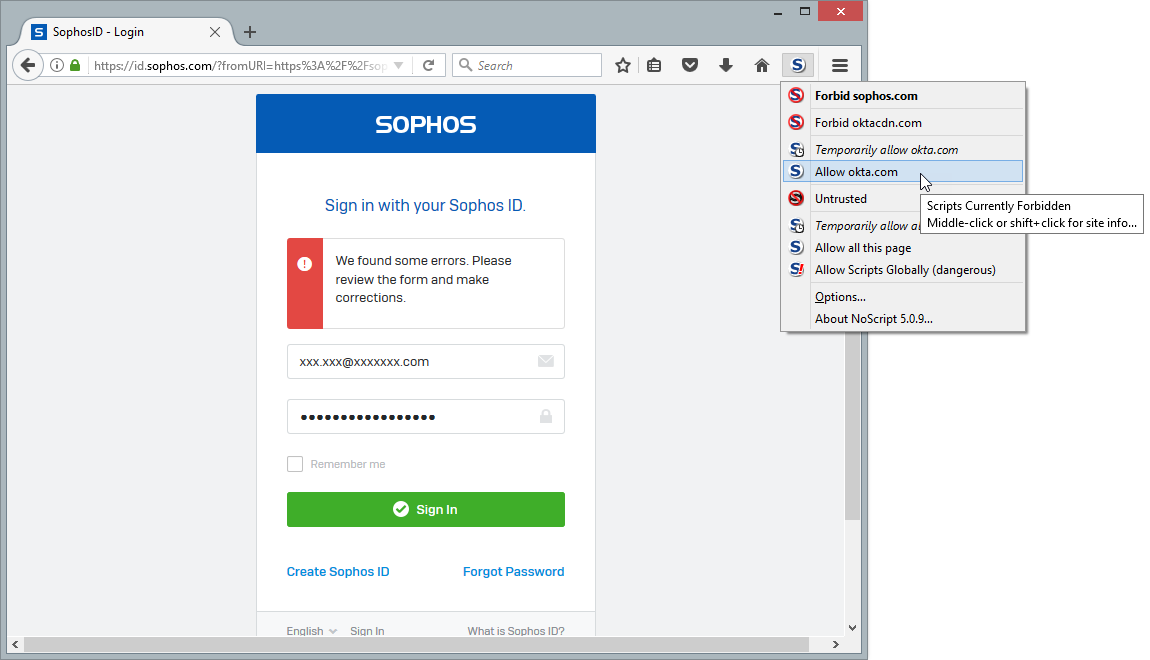
Task: Open the URL history dropdown arrow
Action: coord(398,65)
